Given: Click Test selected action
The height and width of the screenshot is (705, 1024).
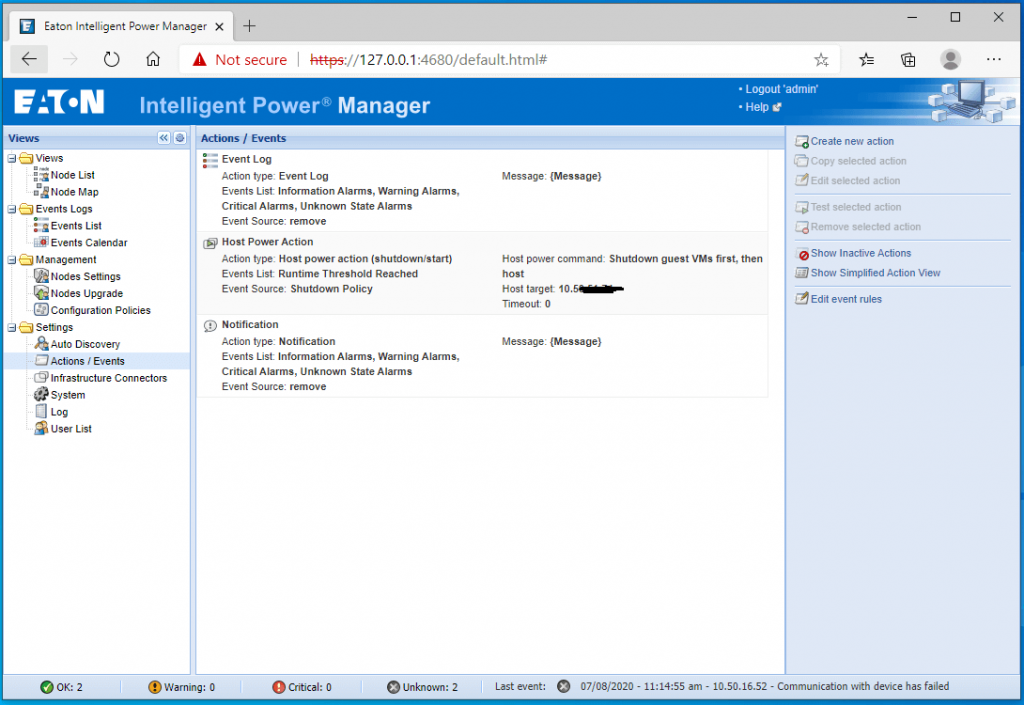Looking at the screenshot, I should click(x=848, y=207).
